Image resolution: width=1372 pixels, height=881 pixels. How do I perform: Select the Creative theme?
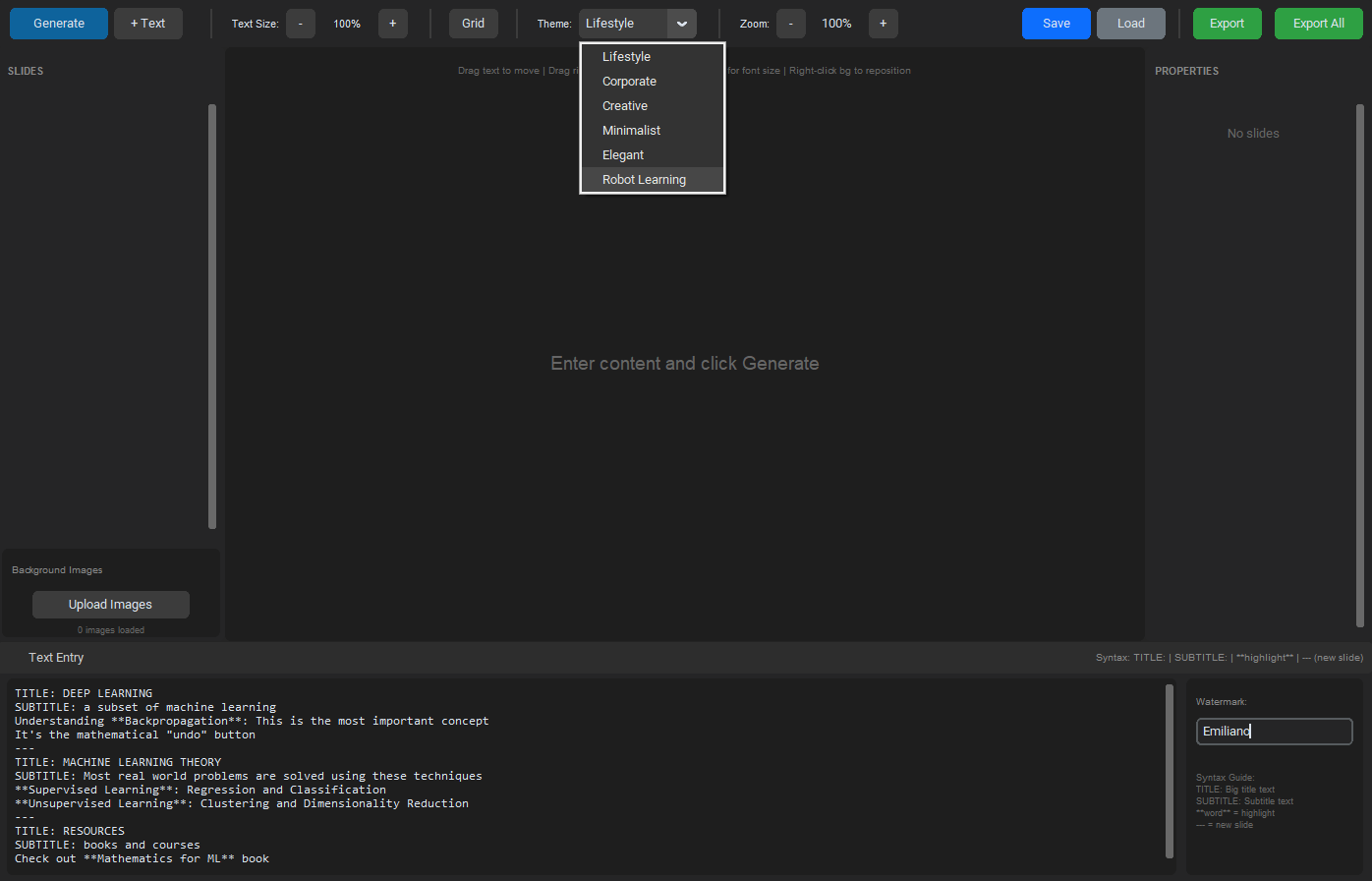pos(626,105)
